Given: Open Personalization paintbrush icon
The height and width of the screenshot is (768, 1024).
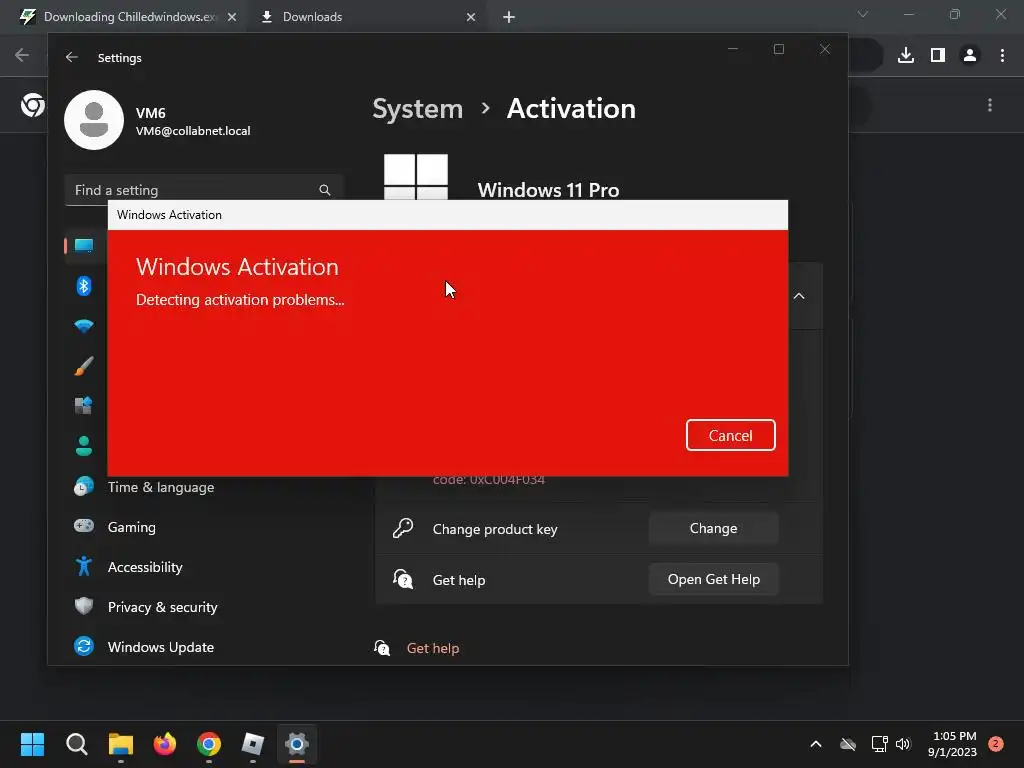Looking at the screenshot, I should click(x=84, y=366).
